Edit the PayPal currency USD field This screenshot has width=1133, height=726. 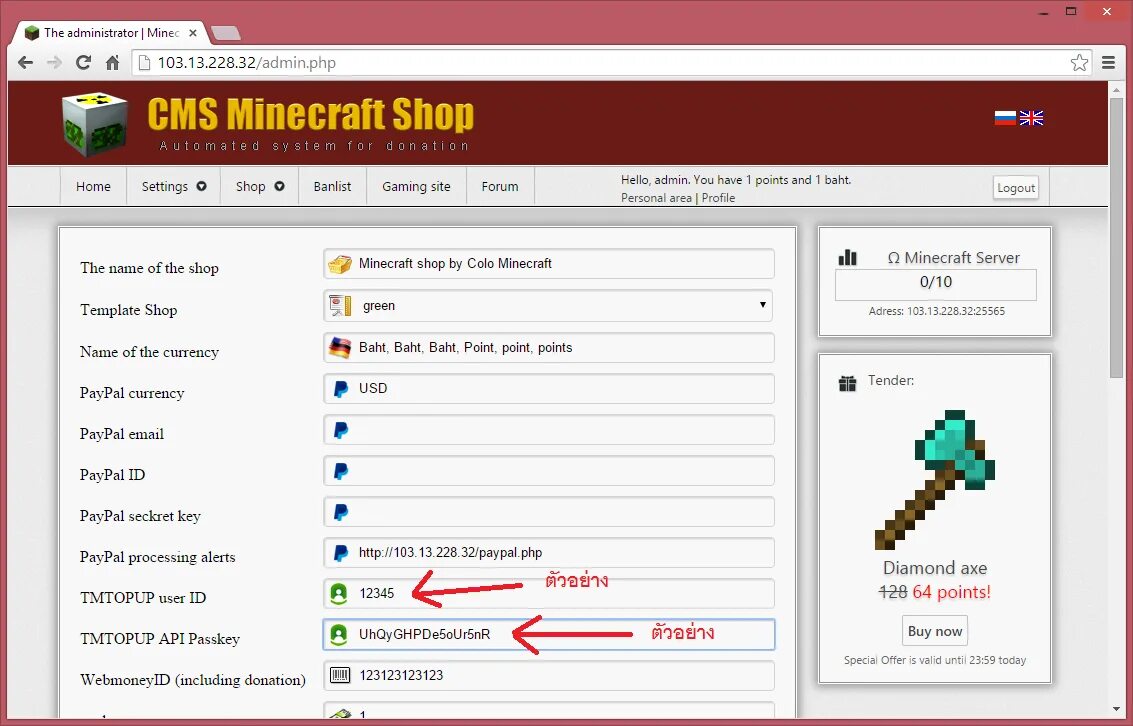click(548, 389)
